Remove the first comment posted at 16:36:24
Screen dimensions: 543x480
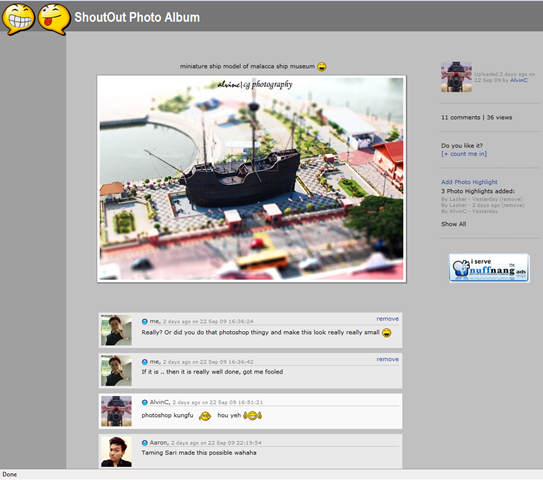(388, 319)
